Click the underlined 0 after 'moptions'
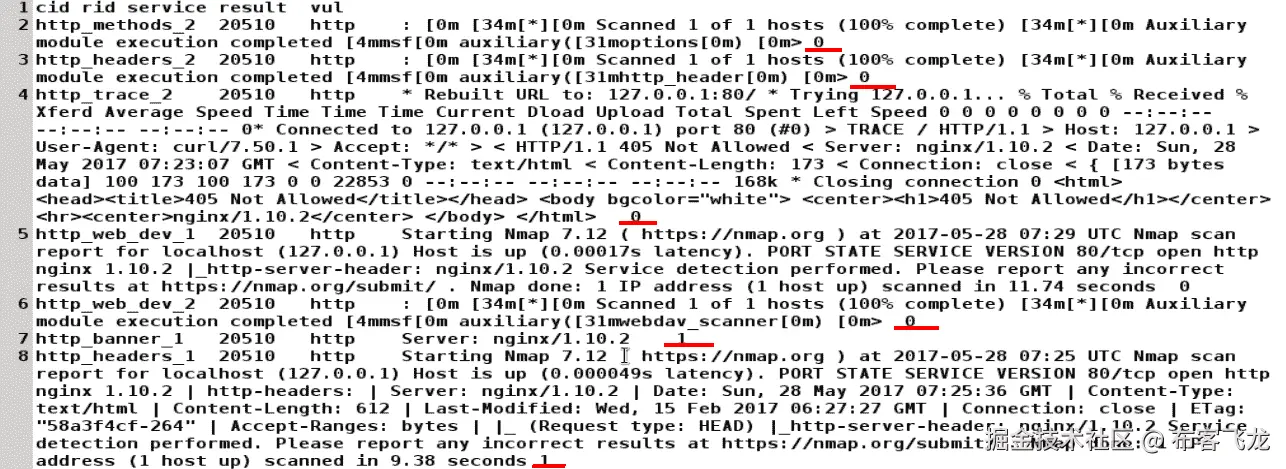 (x=820, y=42)
